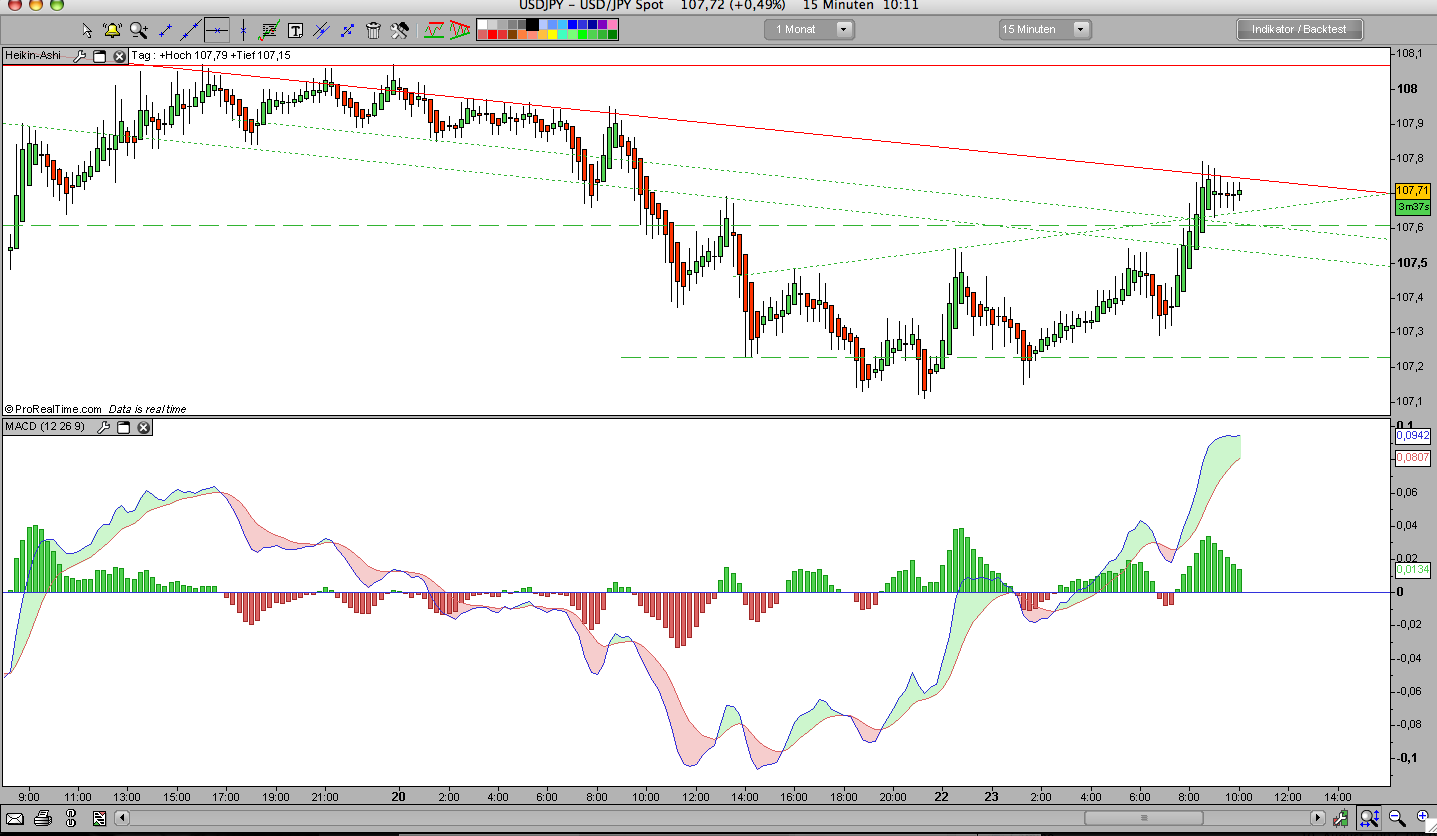Toggle the horizontal line drawing tool

pos(216,30)
